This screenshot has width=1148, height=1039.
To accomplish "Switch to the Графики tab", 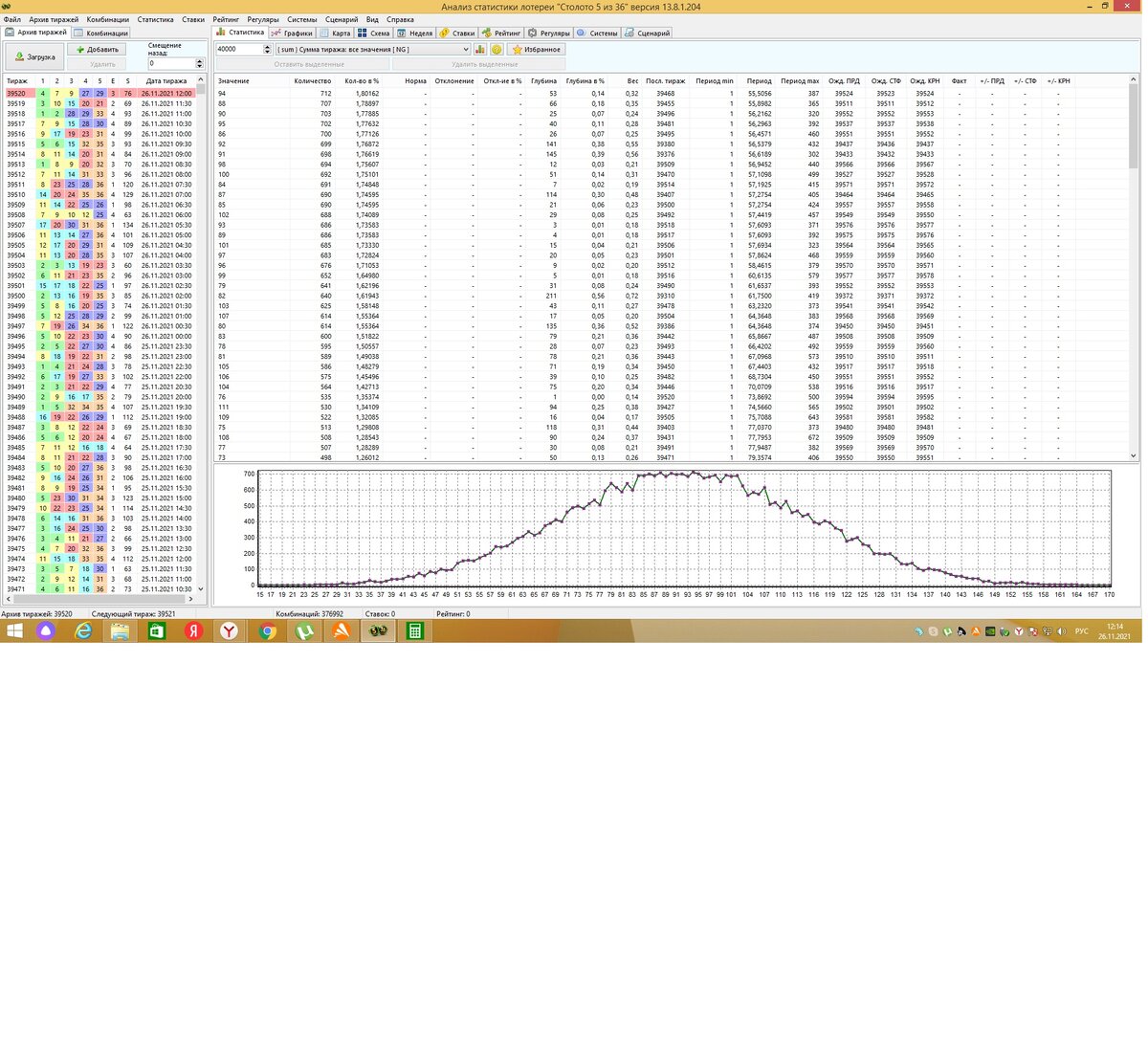I will point(293,33).
